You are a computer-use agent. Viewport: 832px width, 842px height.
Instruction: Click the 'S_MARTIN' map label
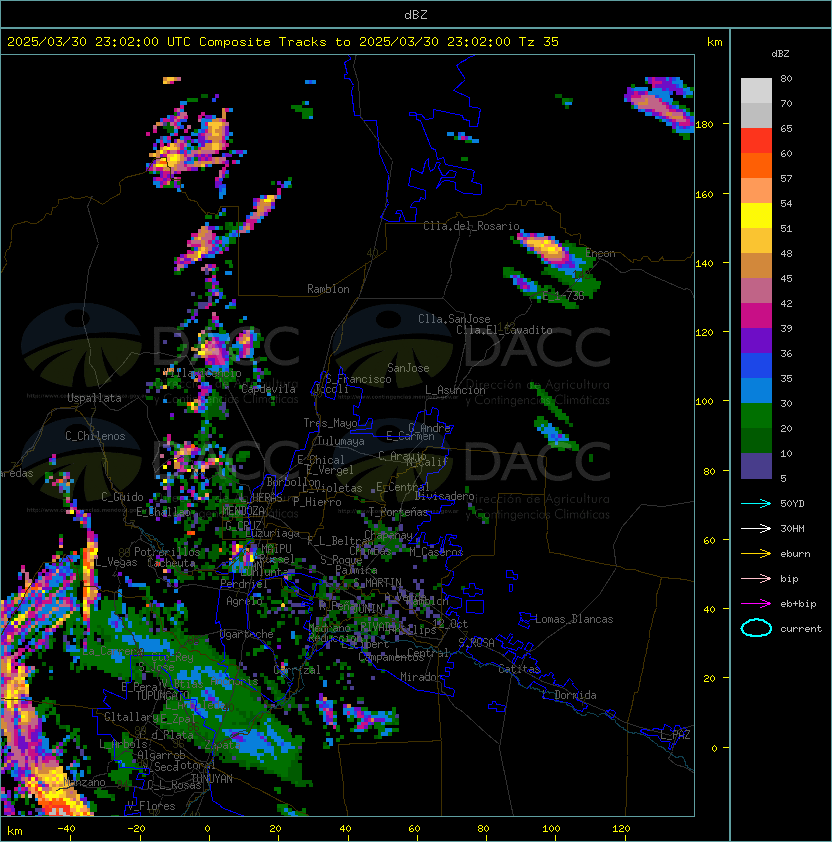(378, 583)
